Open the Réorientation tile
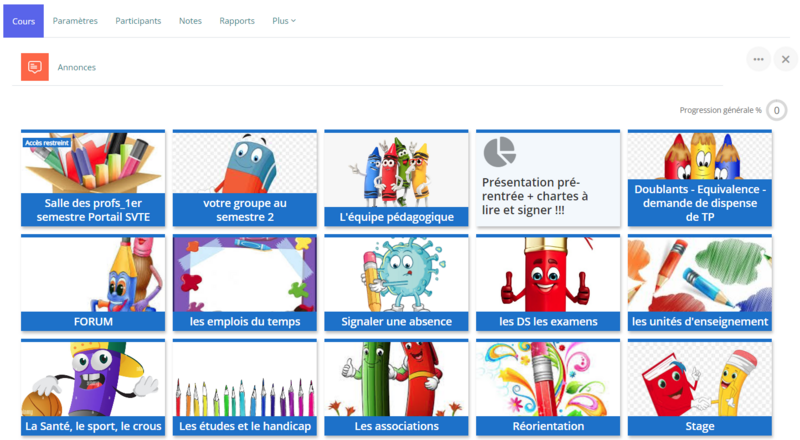The height and width of the screenshot is (440, 800). pyautogui.click(x=548, y=387)
